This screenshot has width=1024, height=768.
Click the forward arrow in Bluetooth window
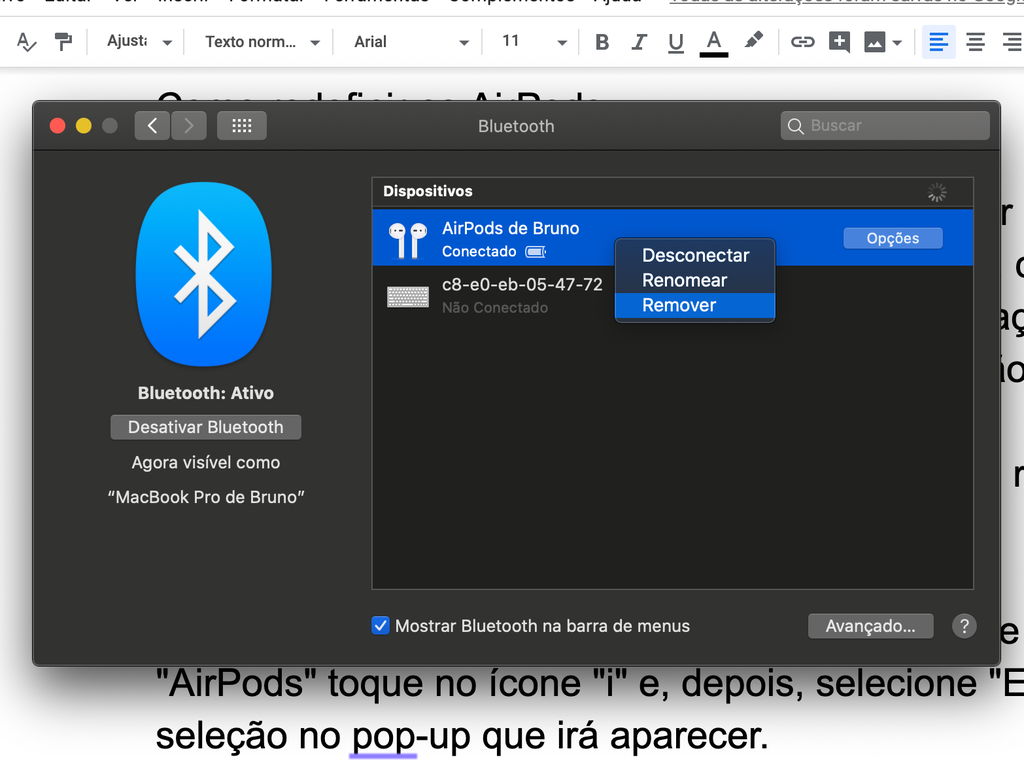click(x=189, y=125)
